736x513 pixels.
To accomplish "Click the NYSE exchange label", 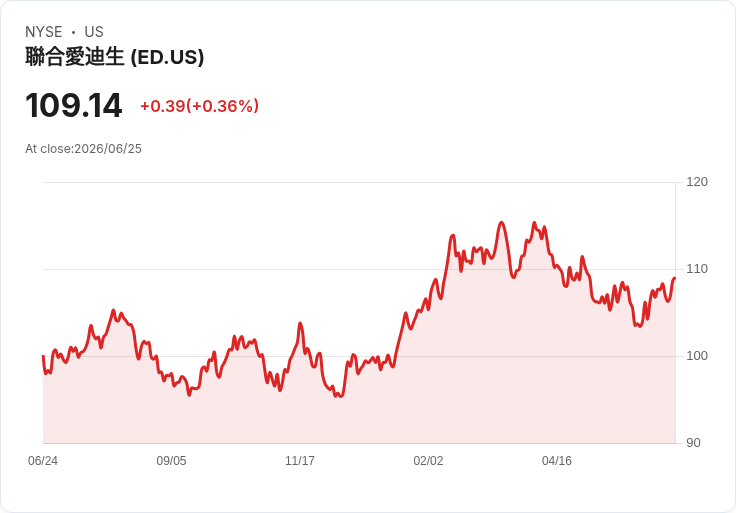I will [x=44, y=31].
